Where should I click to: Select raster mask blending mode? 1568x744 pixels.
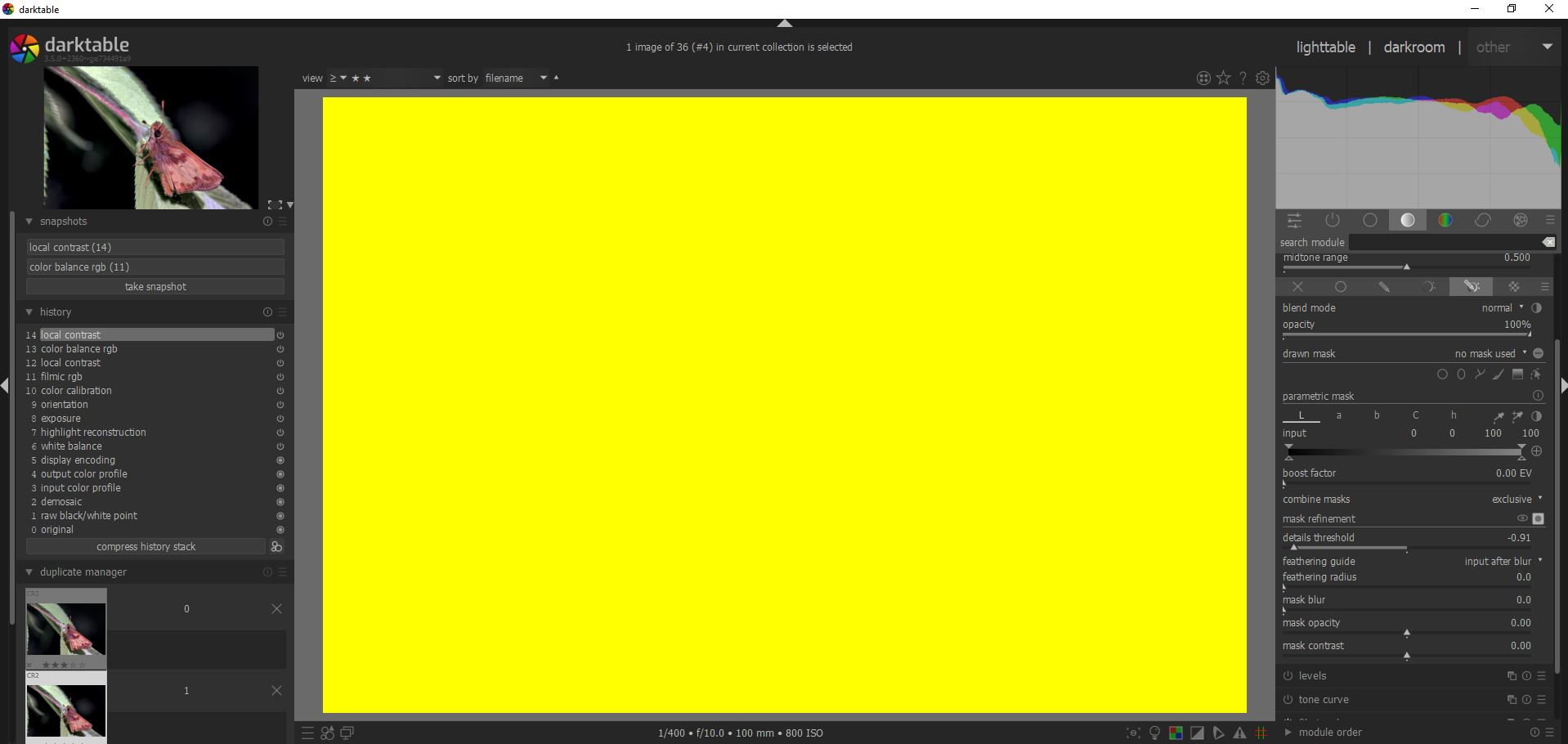click(1514, 287)
